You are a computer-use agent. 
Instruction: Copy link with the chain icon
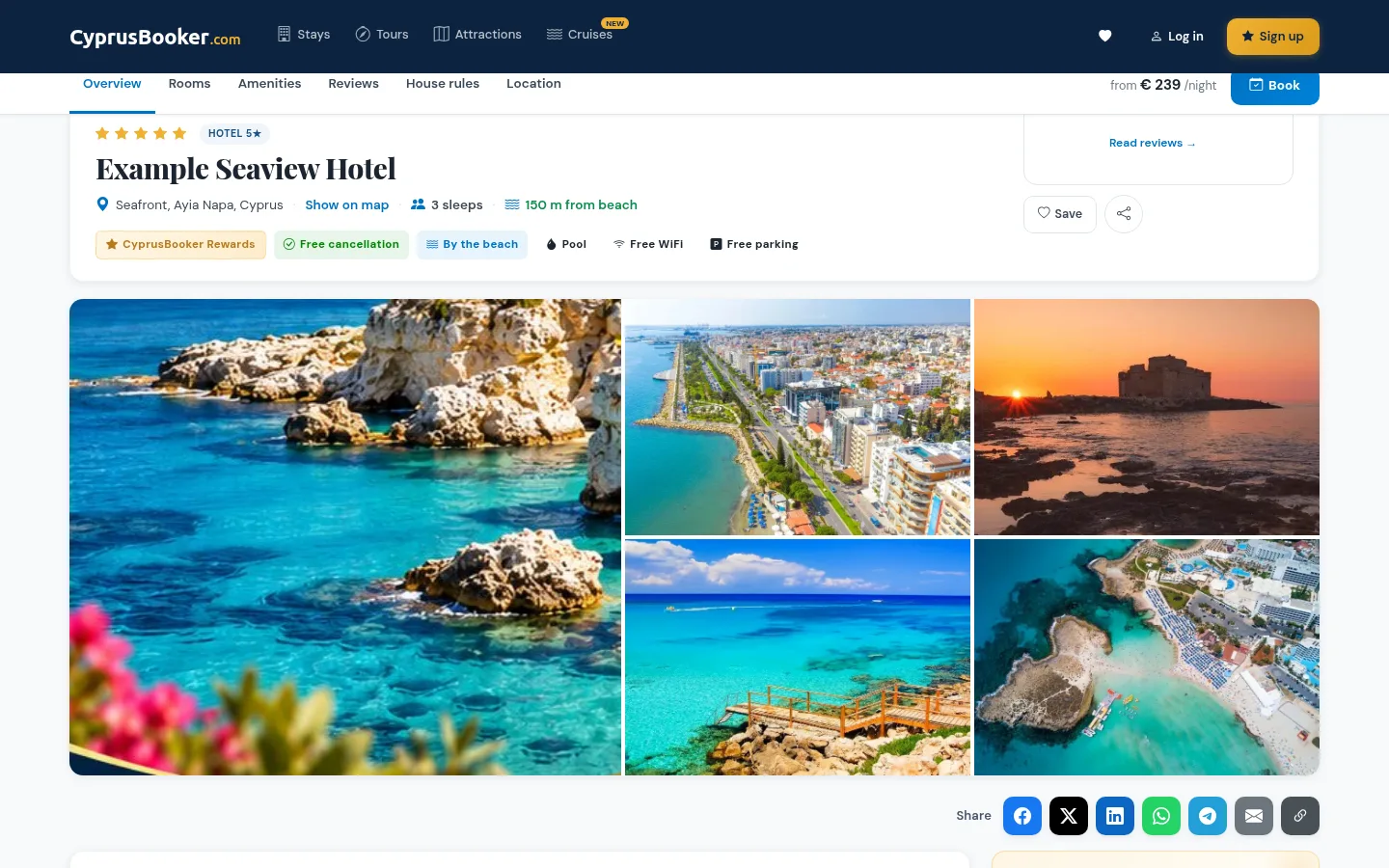[1300, 816]
